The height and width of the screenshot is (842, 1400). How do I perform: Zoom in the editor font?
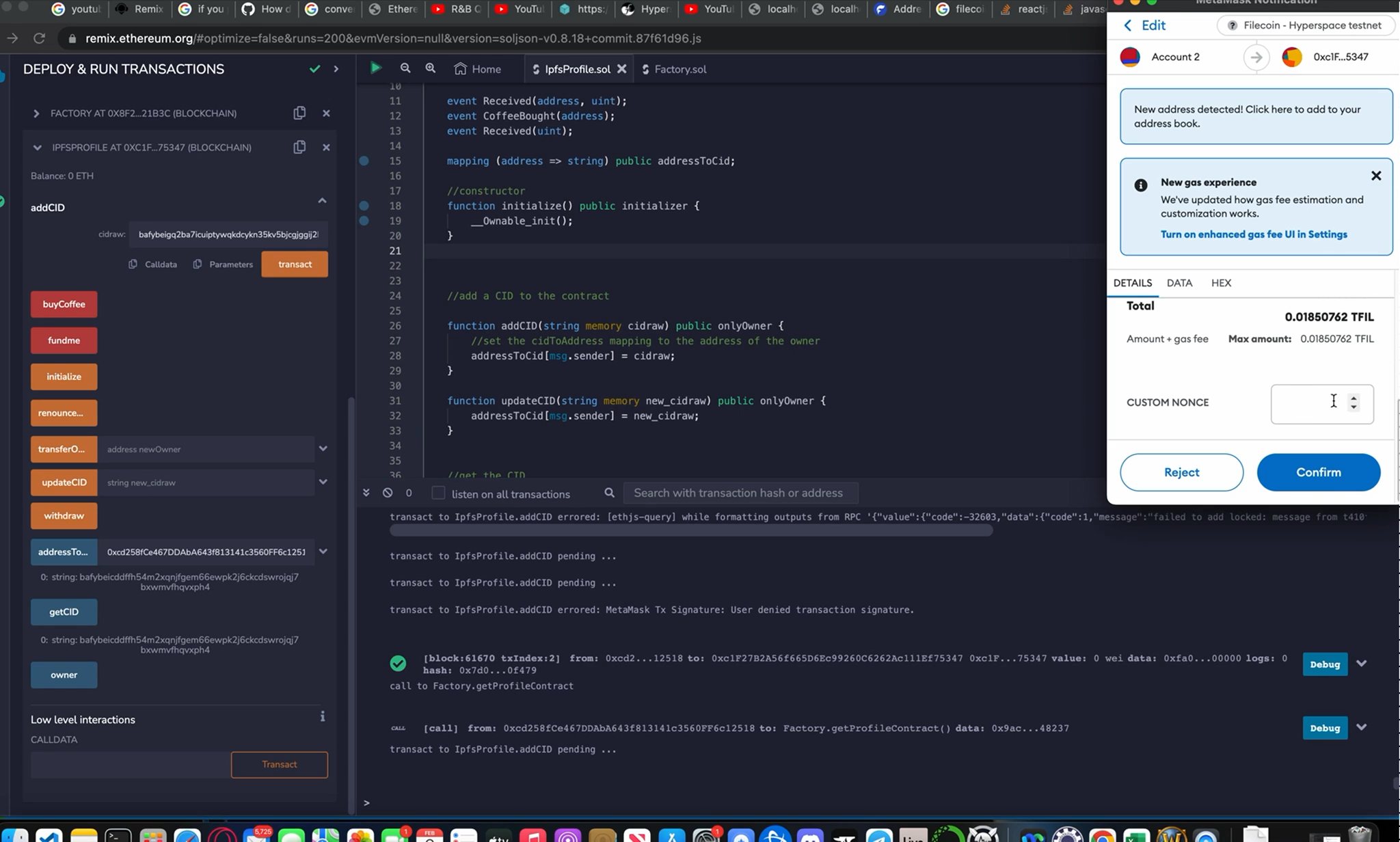(x=430, y=68)
